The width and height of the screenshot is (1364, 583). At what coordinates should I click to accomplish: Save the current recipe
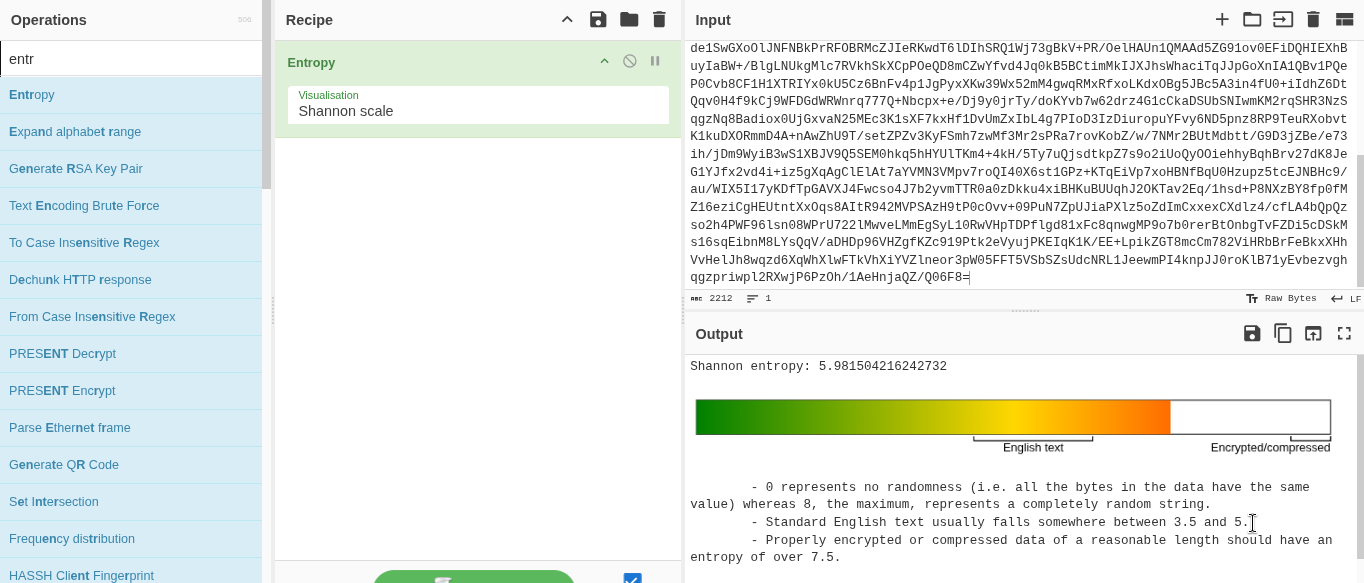pyautogui.click(x=598, y=19)
